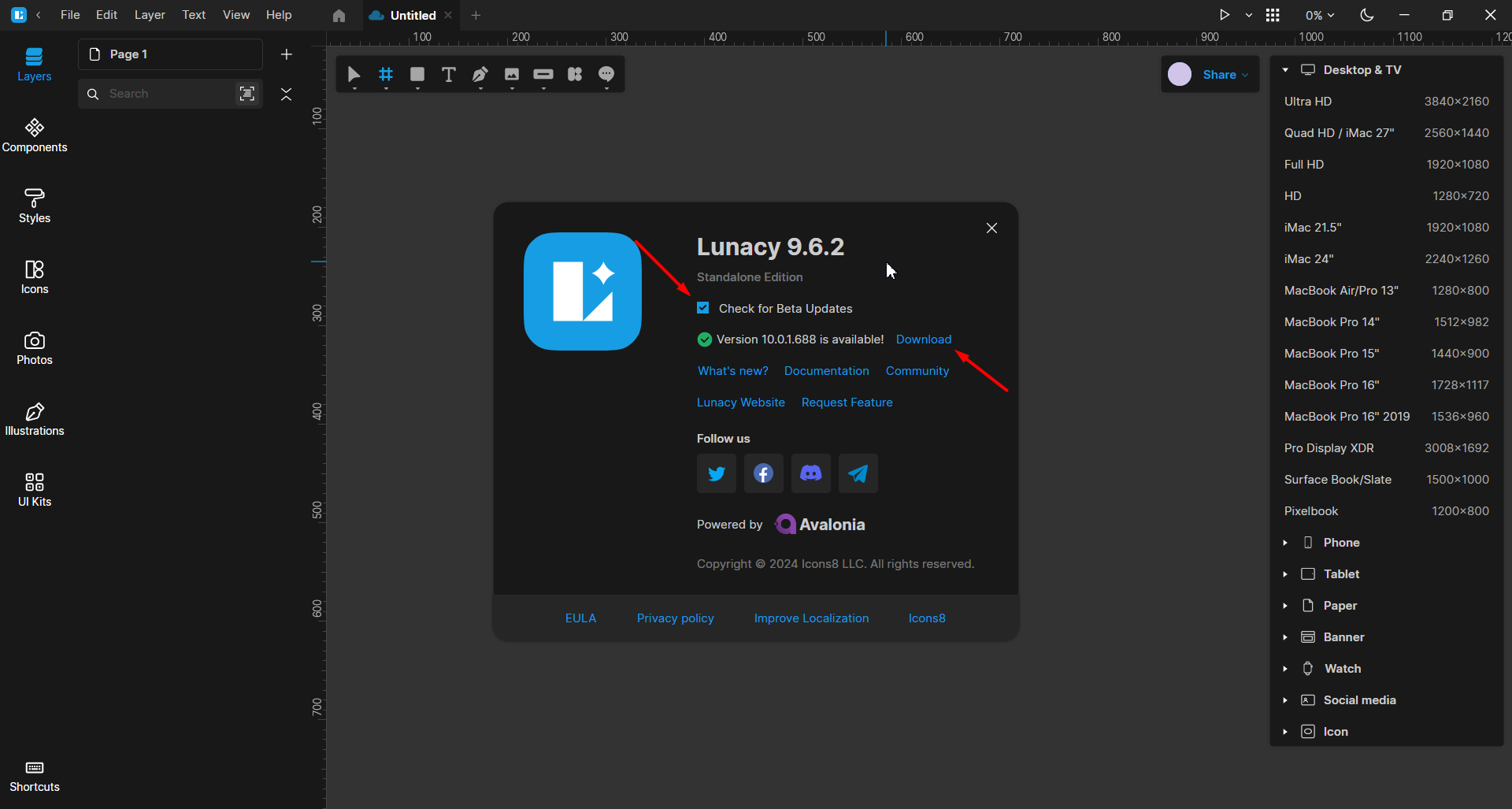Viewport: 1512px width, 809px height.
Task: Open the Documentation link
Action: [x=827, y=371]
